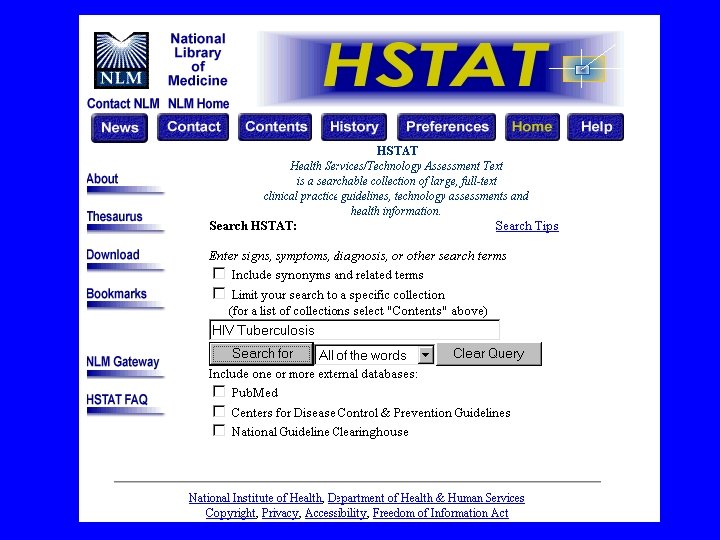Open the Accessibility footer link
Viewport: 720px width, 540px height.
coord(335,513)
